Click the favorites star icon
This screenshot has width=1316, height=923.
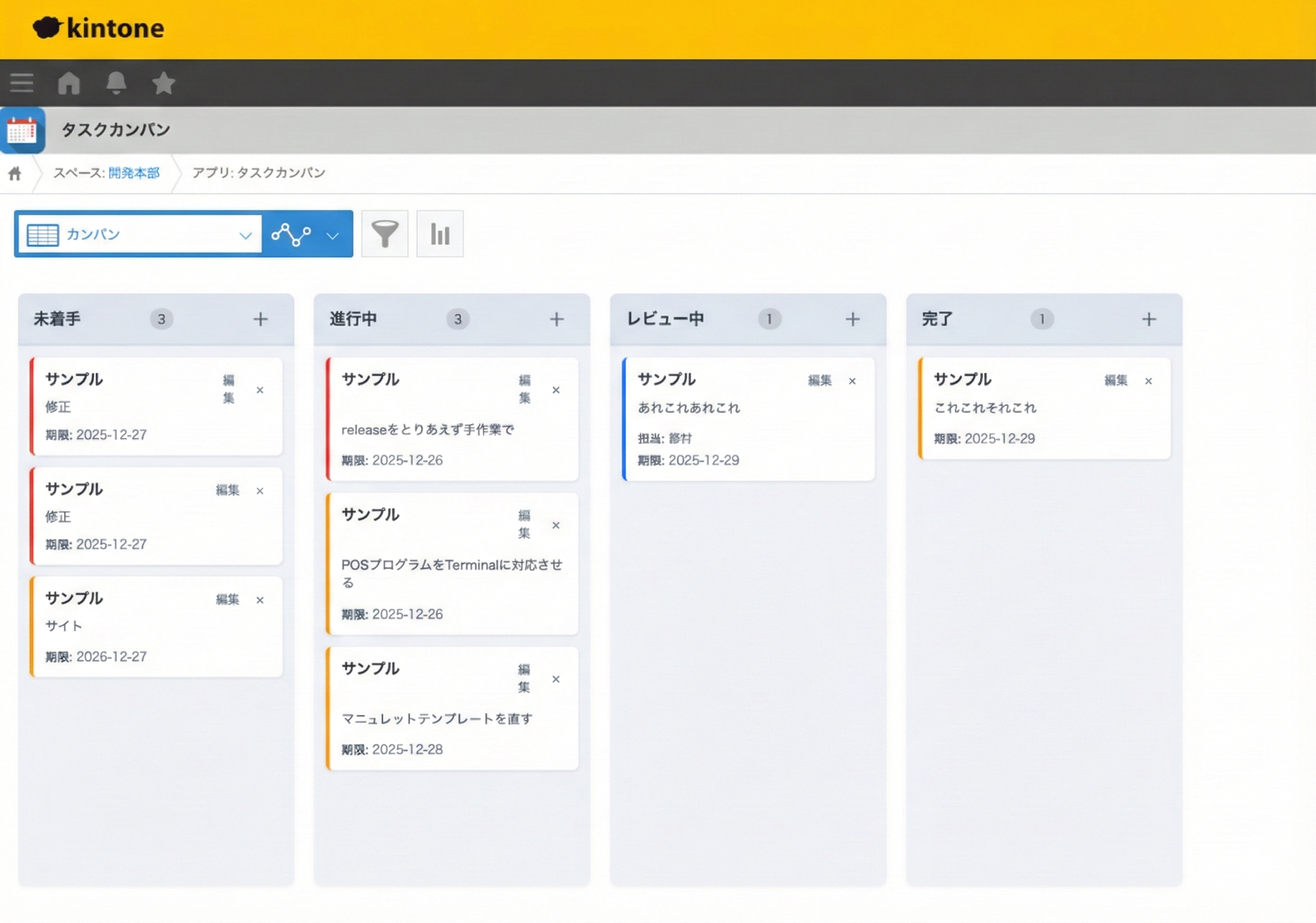[x=163, y=83]
